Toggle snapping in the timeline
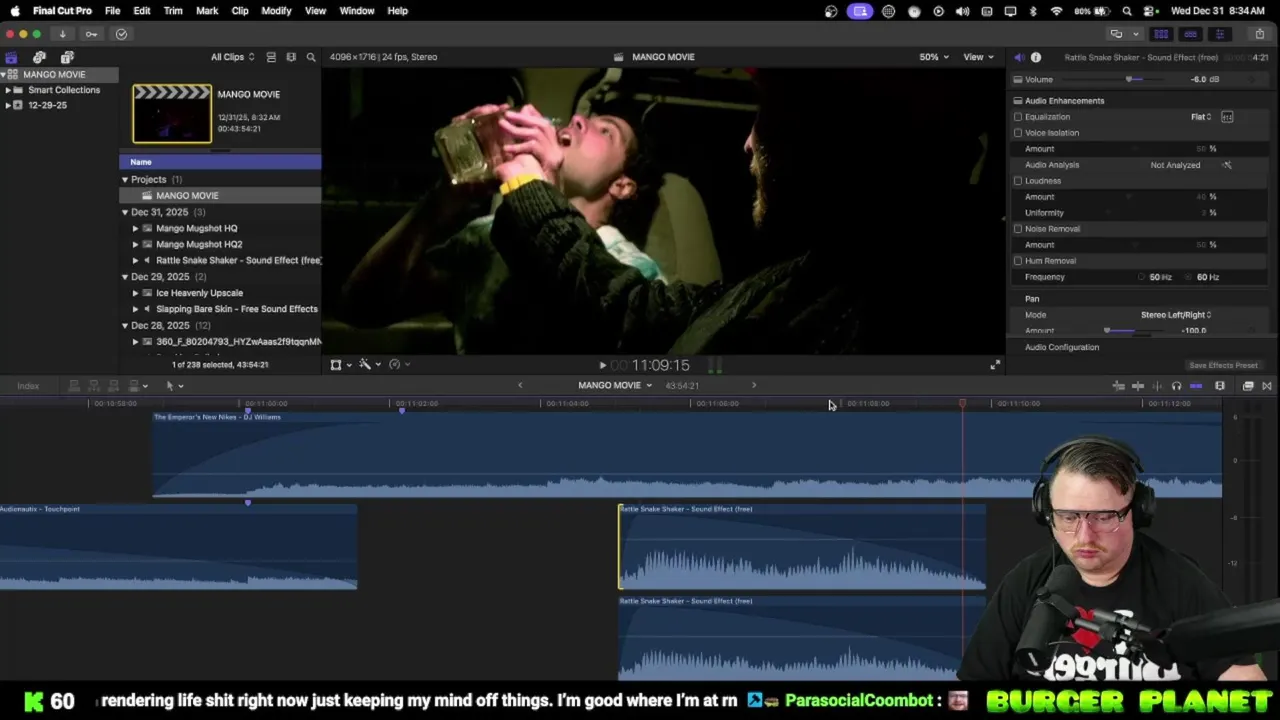This screenshot has height=720, width=1280. click(x=1196, y=386)
